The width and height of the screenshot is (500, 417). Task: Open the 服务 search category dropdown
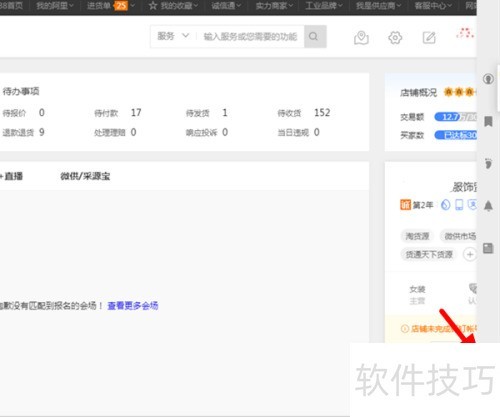click(173, 36)
